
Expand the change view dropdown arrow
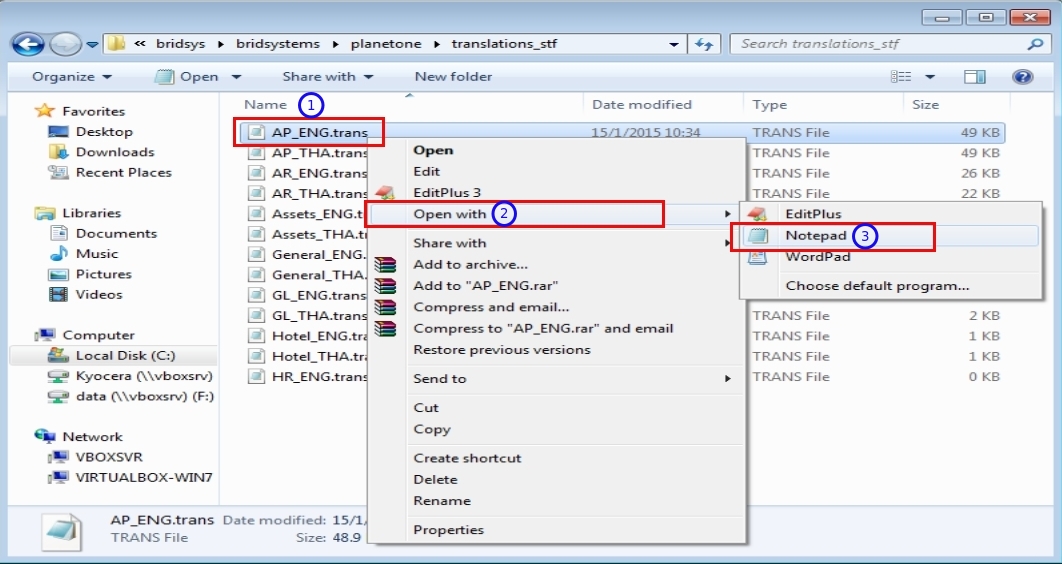point(930,77)
